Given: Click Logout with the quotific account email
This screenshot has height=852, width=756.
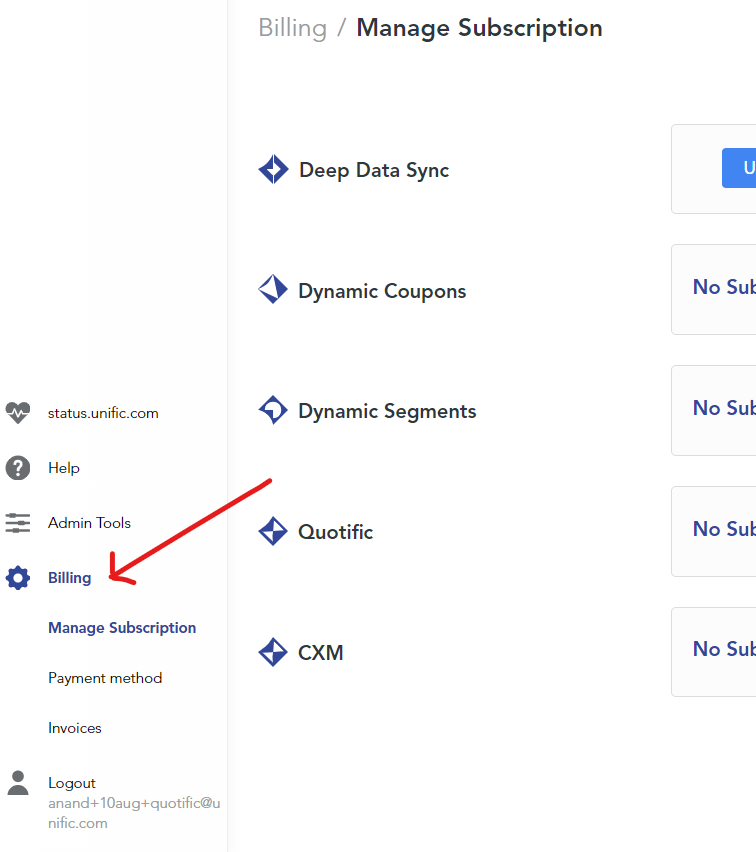Looking at the screenshot, I should [x=70, y=783].
